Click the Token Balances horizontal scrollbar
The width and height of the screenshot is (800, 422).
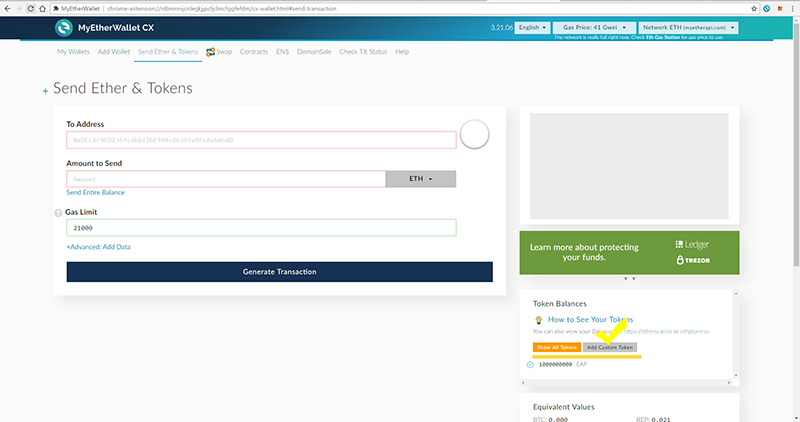point(627,382)
